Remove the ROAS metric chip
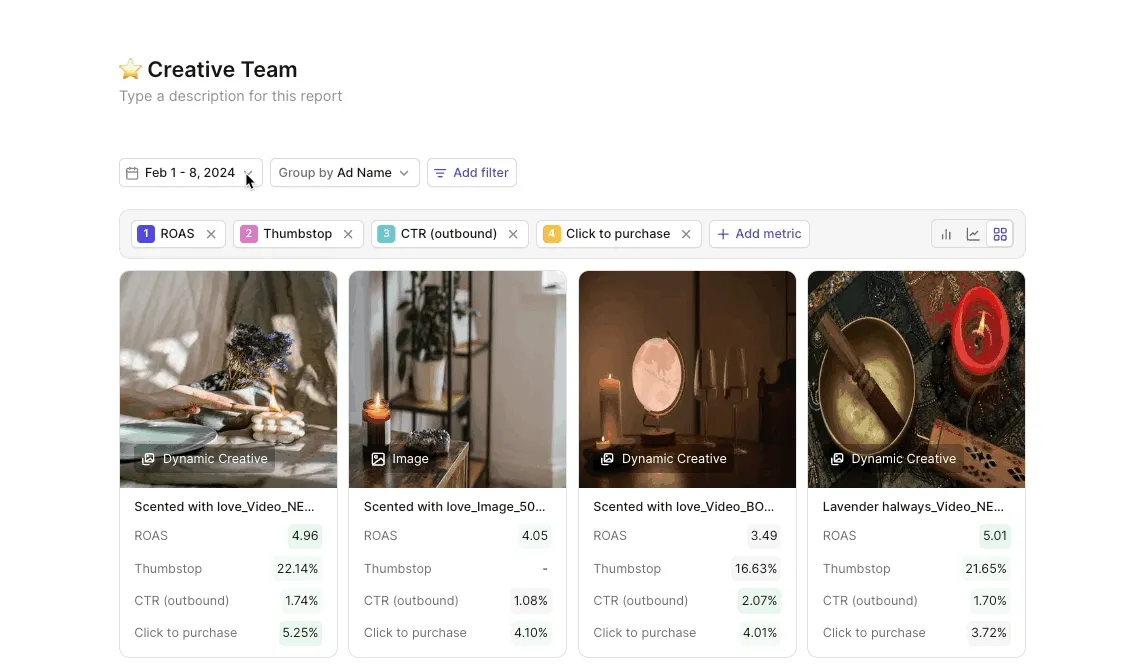Screen dimensions: 1140x664 pyautogui.click(x=211, y=234)
